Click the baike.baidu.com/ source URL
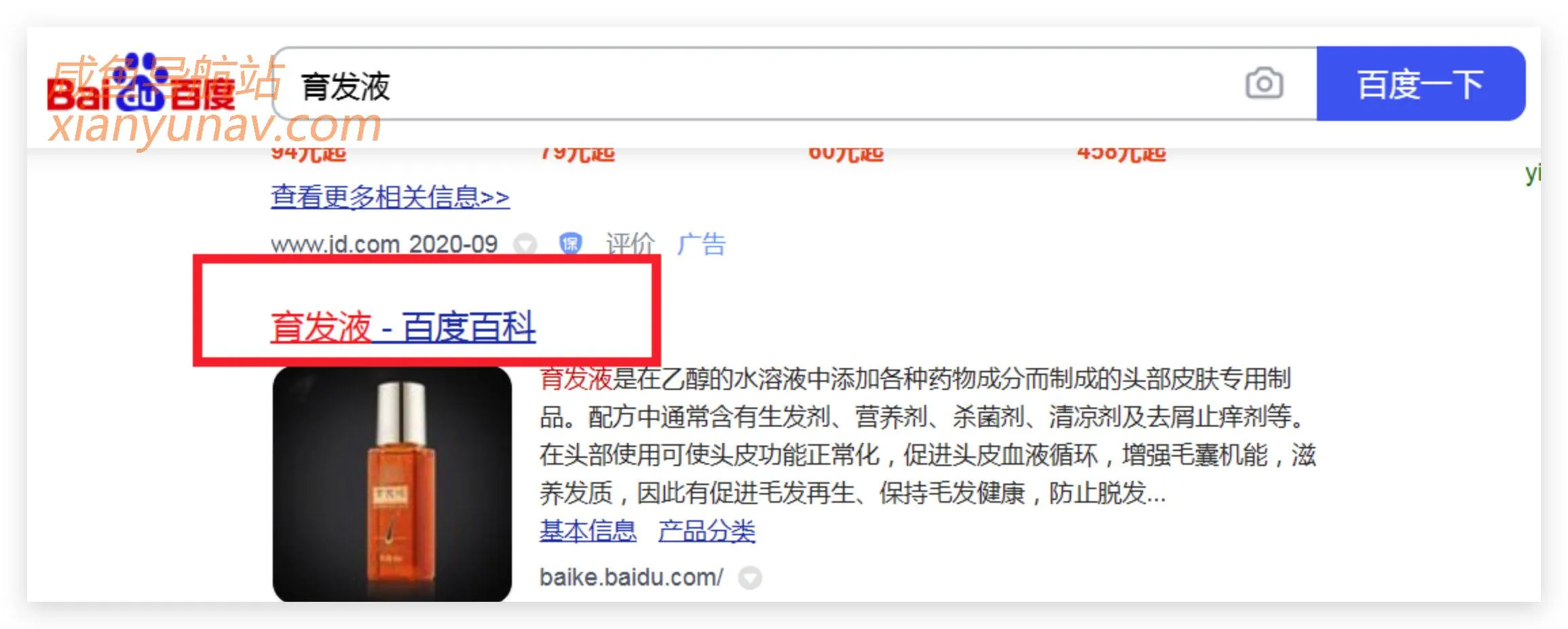The height and width of the screenshot is (629, 1568). coord(631,577)
